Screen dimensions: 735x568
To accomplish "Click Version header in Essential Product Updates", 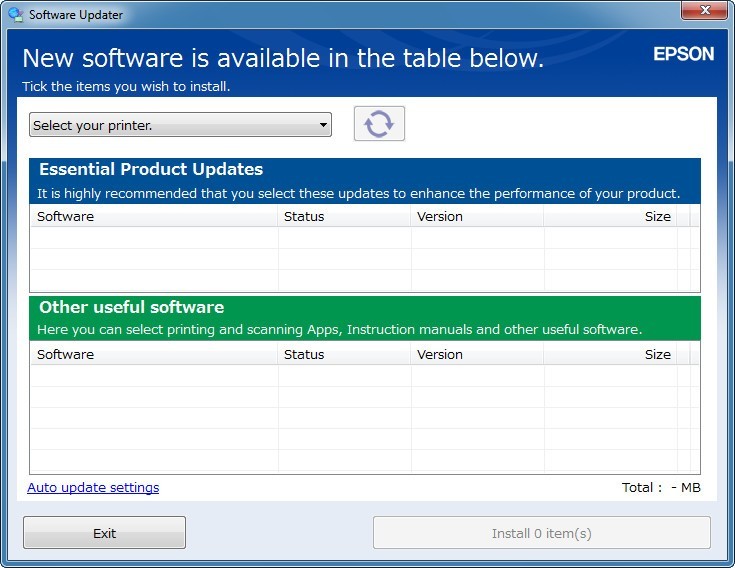I will click(x=477, y=216).
